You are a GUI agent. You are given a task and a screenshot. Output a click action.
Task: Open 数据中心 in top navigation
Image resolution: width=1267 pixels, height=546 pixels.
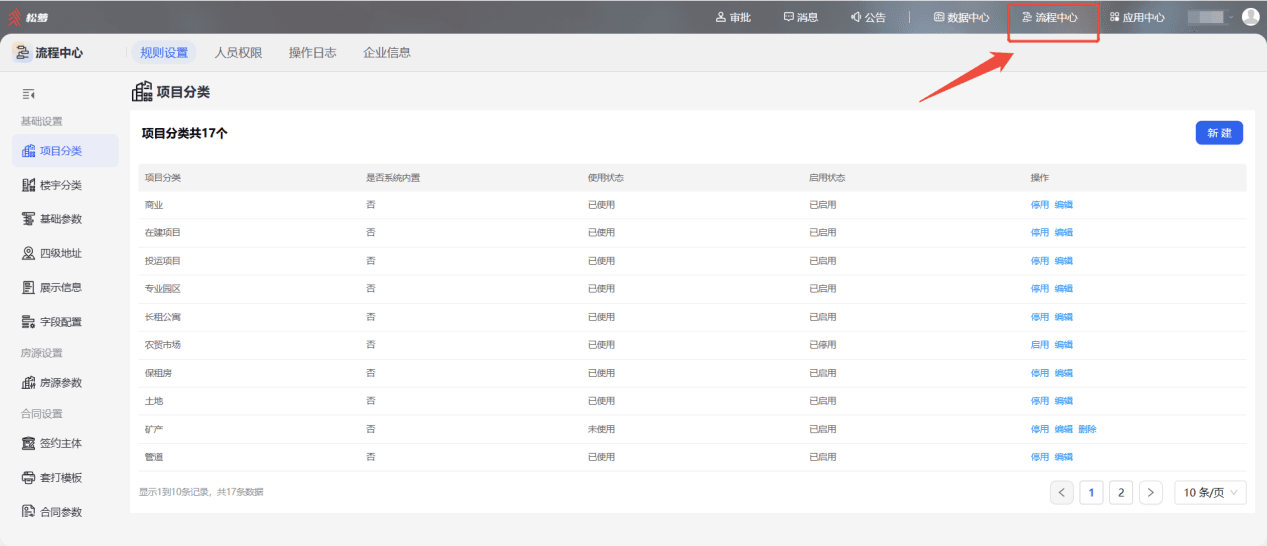point(961,17)
